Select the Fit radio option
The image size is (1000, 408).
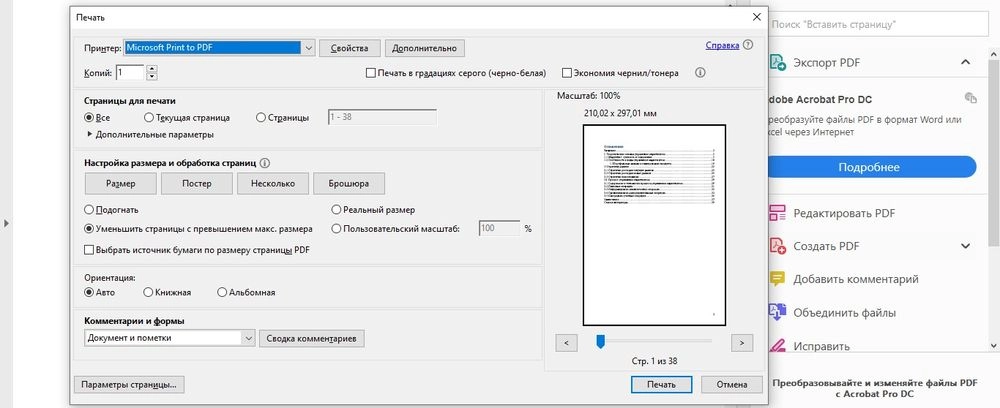pos(89,210)
